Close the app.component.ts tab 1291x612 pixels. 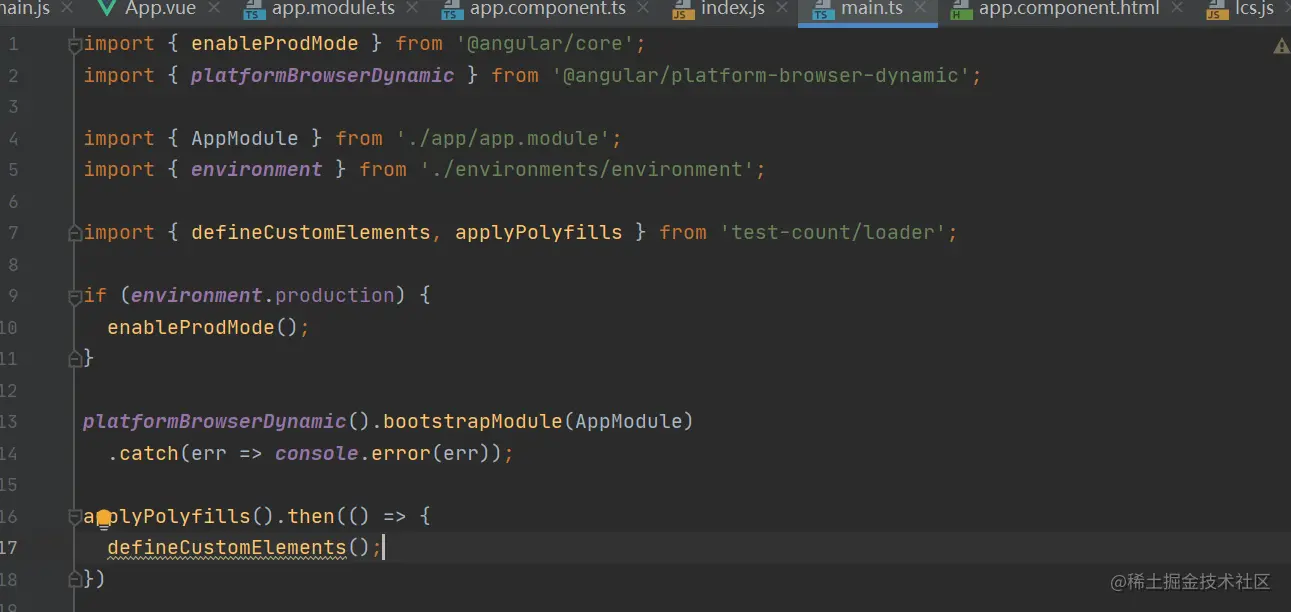pyautogui.click(x=645, y=9)
